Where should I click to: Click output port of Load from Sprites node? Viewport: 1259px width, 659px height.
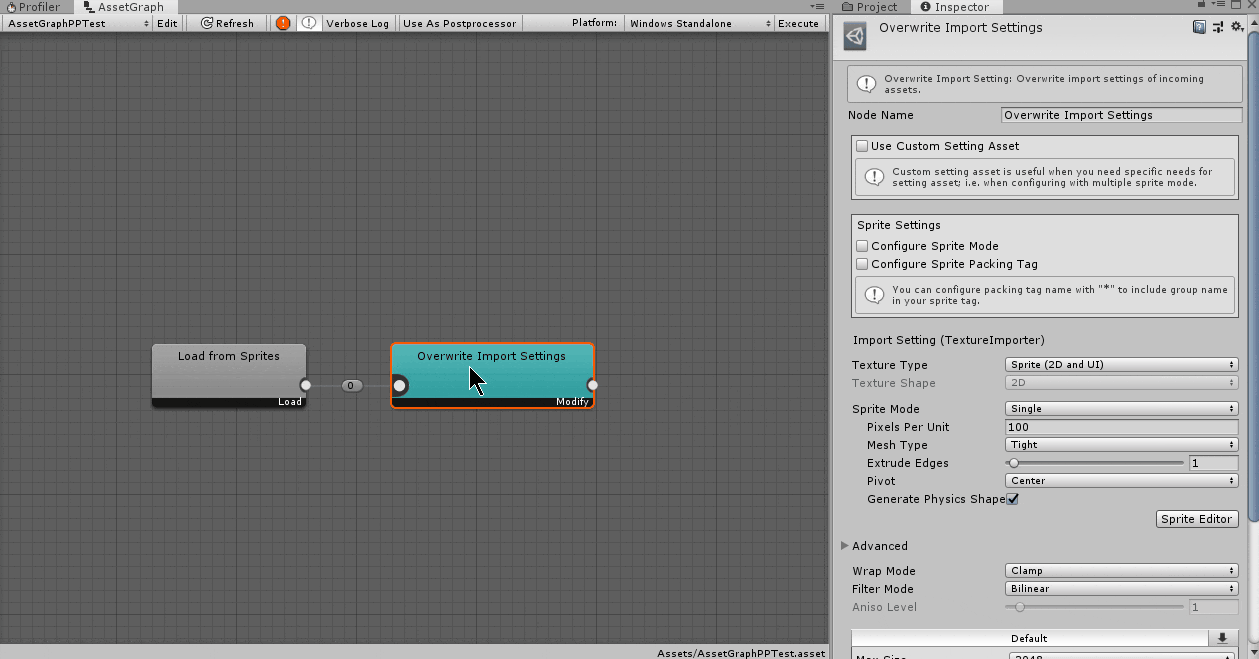[305, 385]
